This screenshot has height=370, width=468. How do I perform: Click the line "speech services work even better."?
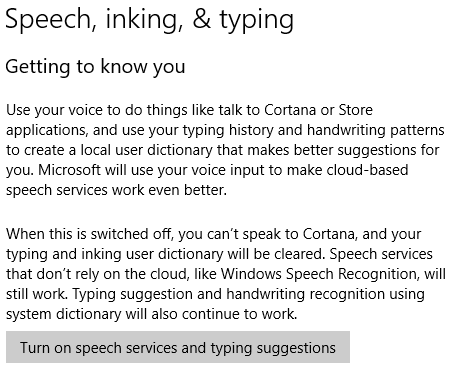coord(116,190)
